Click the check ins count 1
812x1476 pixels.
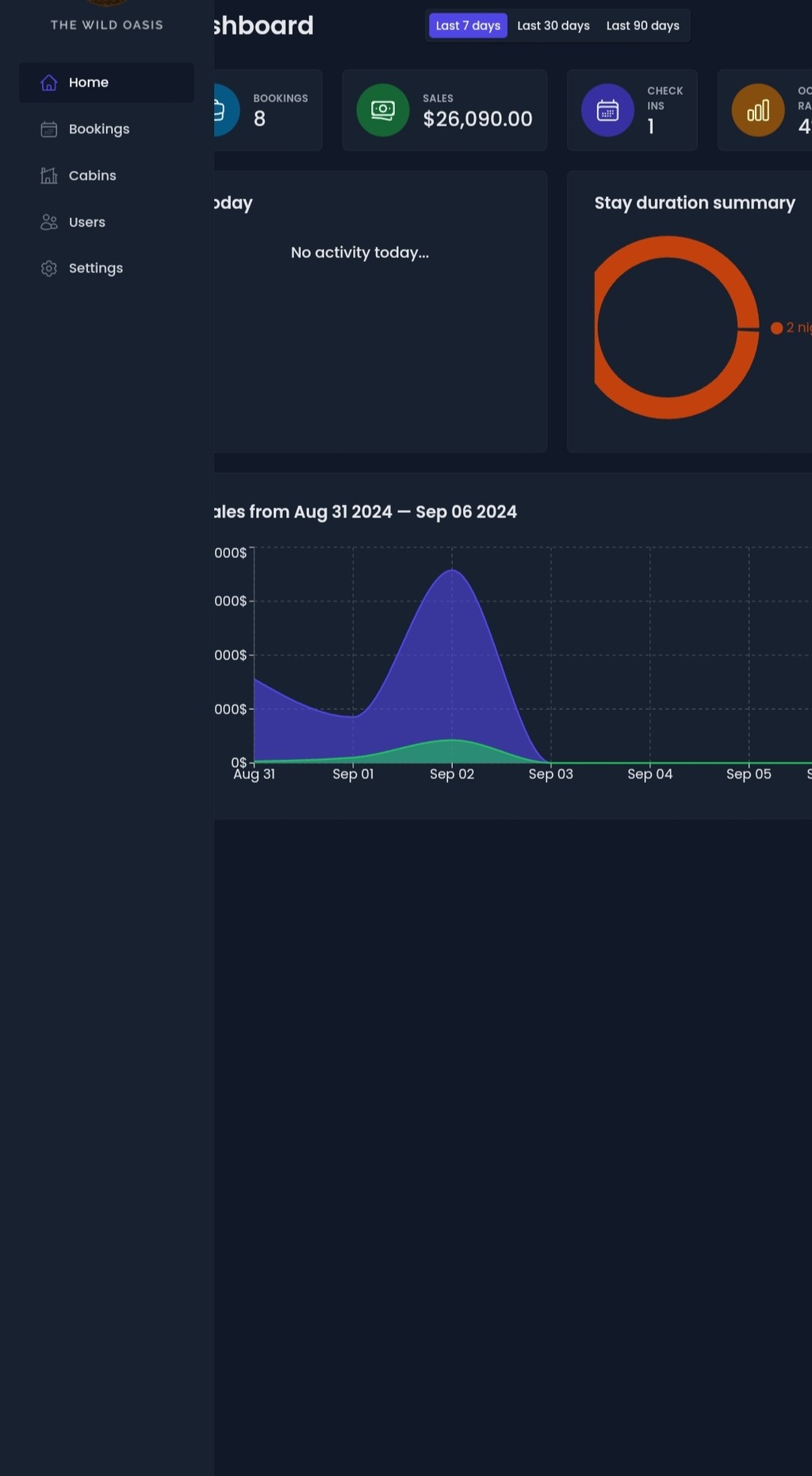[651, 127]
